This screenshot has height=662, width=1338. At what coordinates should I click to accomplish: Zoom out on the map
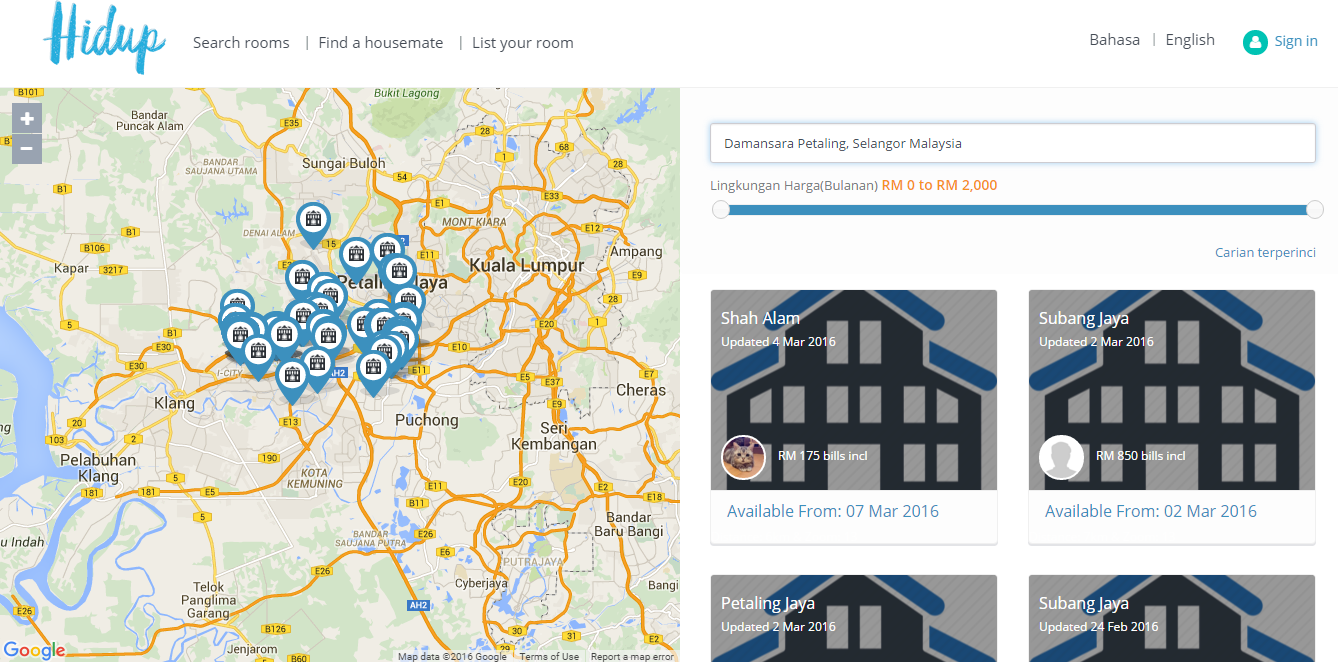click(27, 149)
